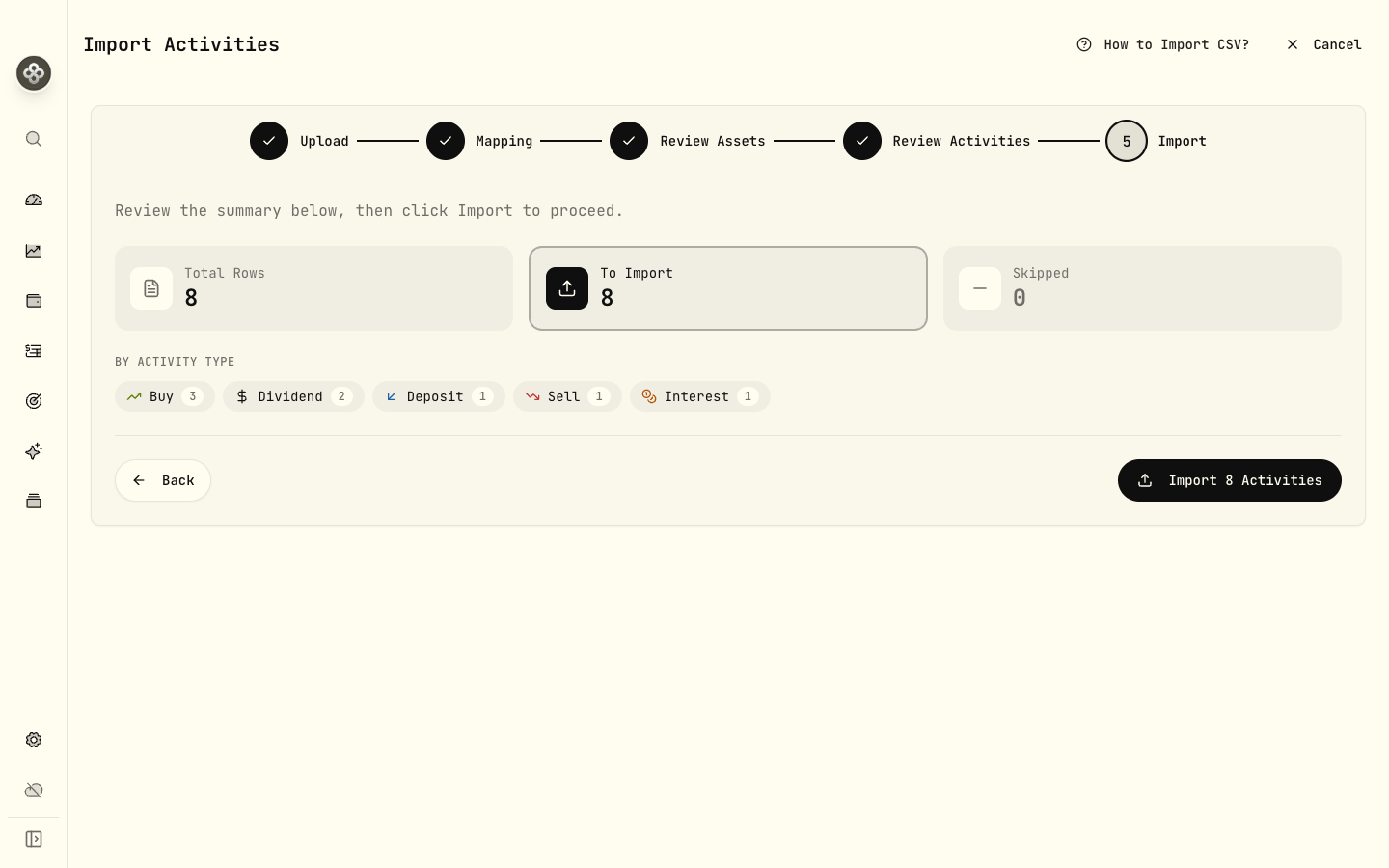This screenshot has width=1389, height=868.
Task: Click the Buy count badge 3
Action: click(x=192, y=396)
